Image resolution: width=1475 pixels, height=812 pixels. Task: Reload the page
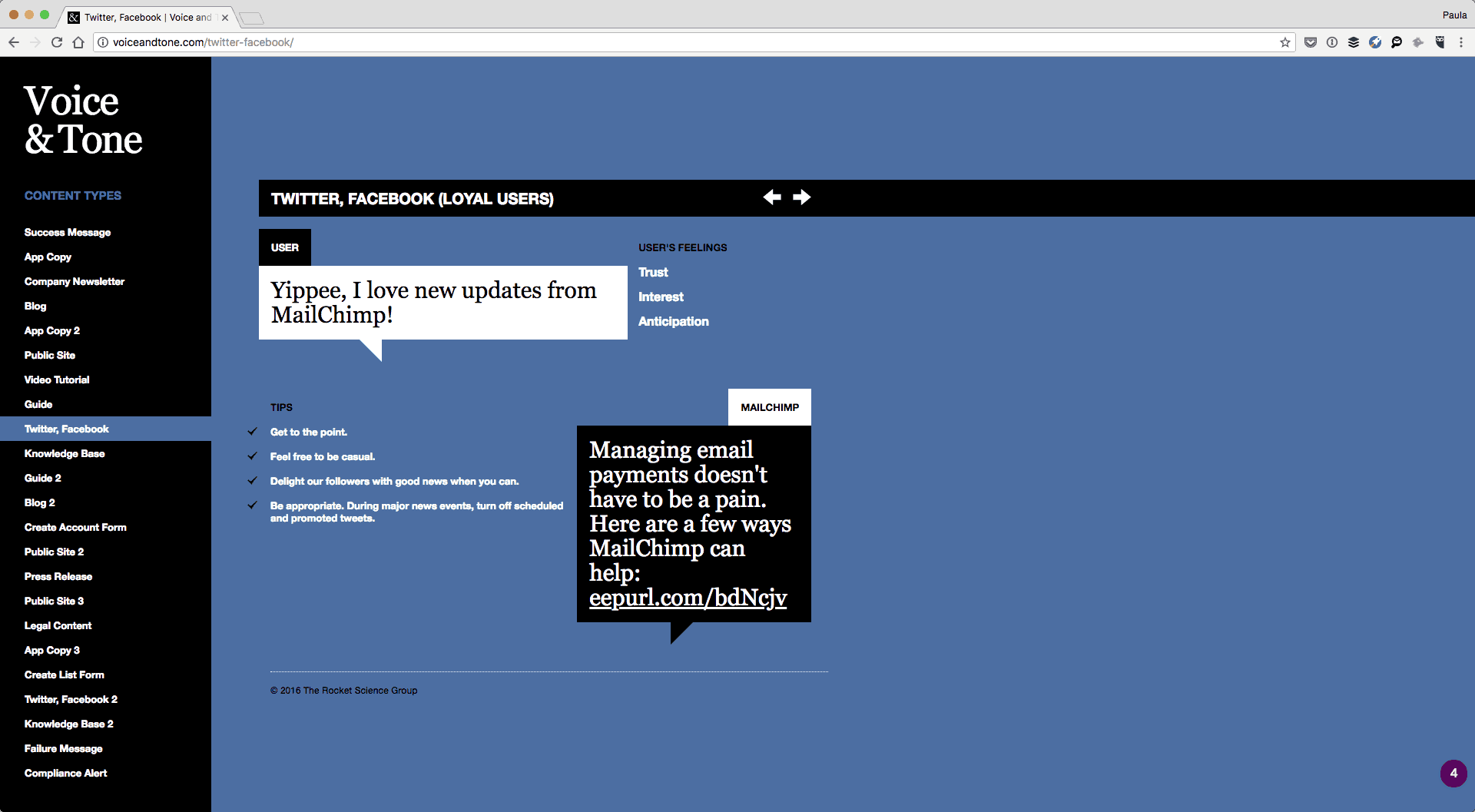(x=57, y=42)
